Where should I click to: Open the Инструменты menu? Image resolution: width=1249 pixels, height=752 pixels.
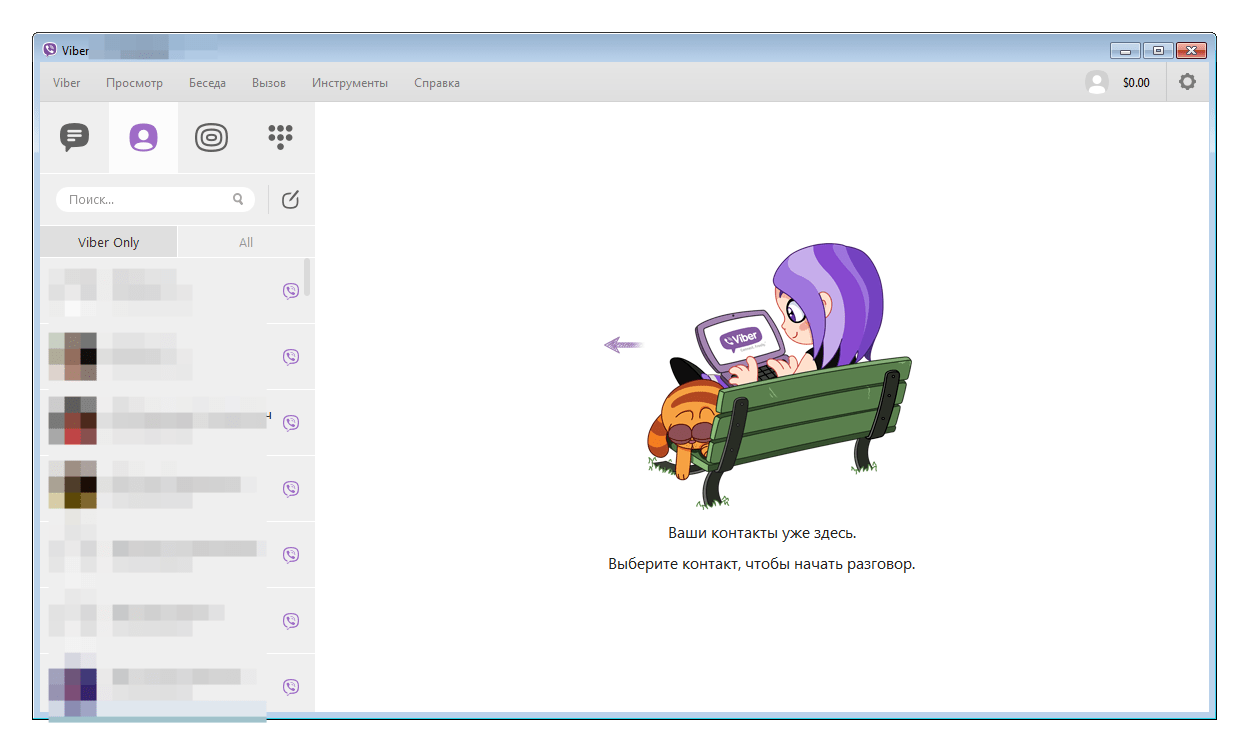(350, 83)
